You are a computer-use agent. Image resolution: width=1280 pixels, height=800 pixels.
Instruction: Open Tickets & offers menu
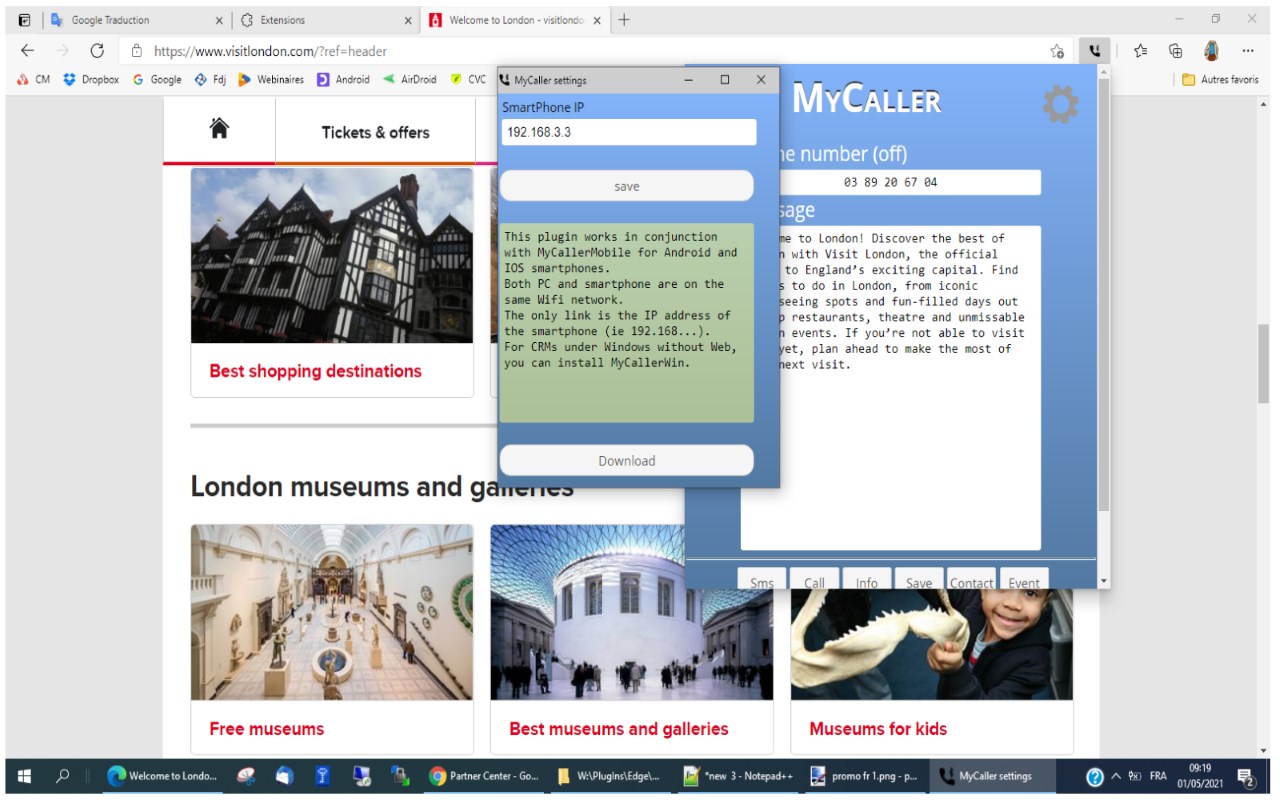point(375,132)
